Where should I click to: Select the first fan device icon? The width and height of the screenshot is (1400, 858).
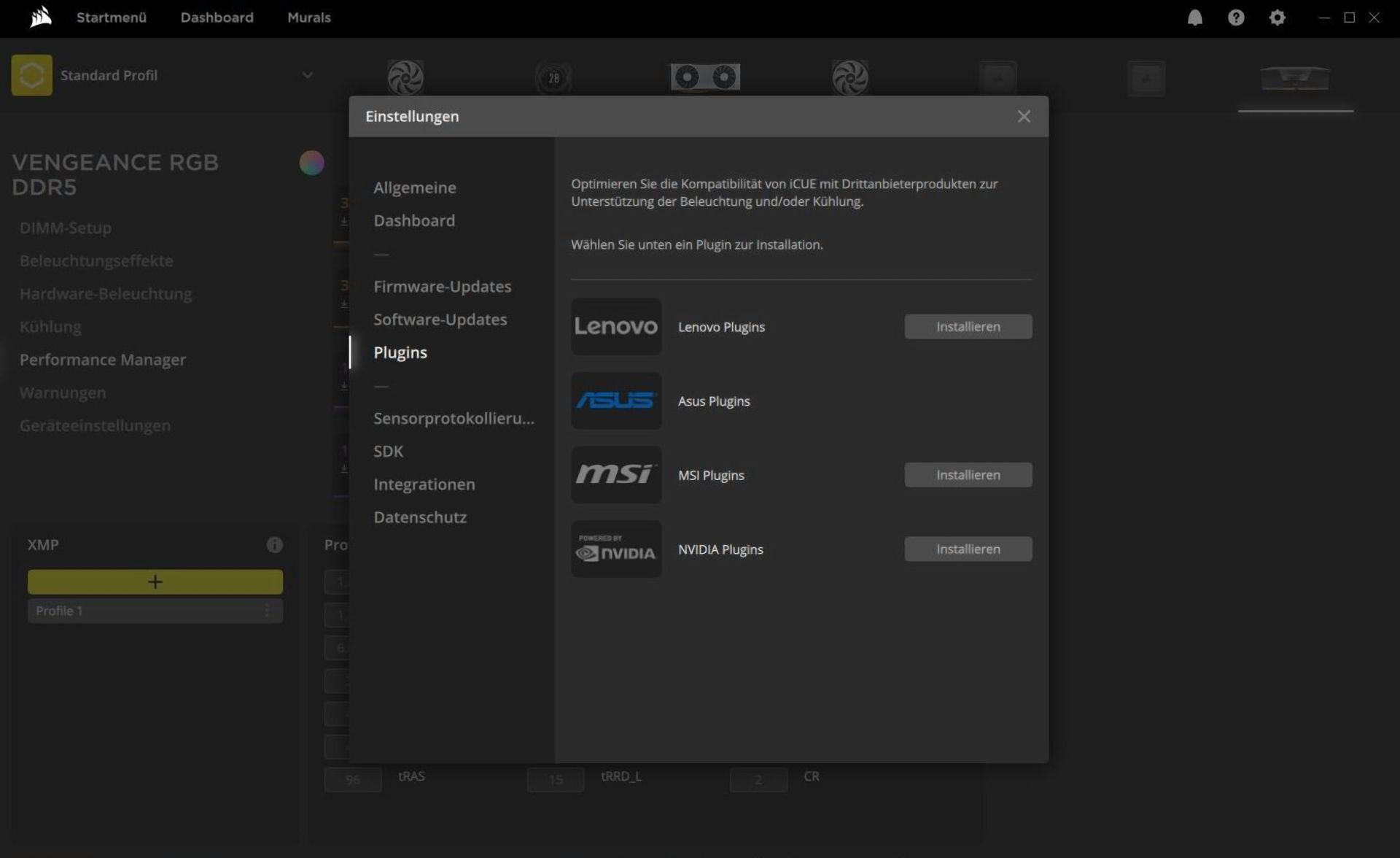tap(405, 77)
